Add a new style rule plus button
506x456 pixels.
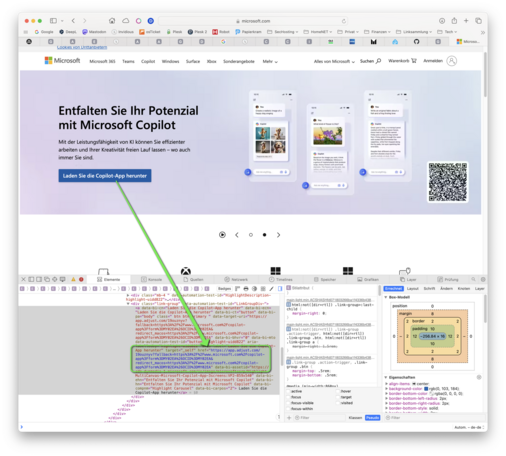pos(289,418)
